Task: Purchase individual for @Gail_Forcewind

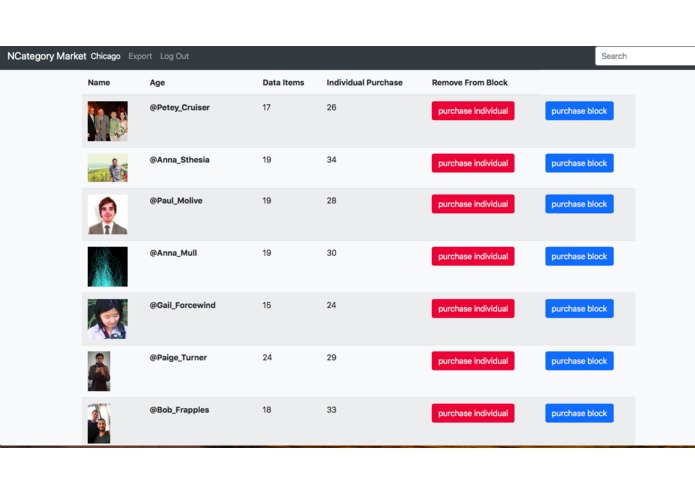Action: (x=473, y=308)
